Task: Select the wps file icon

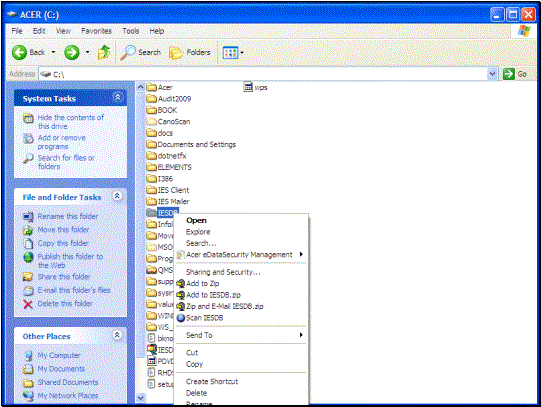Action: 248,87
